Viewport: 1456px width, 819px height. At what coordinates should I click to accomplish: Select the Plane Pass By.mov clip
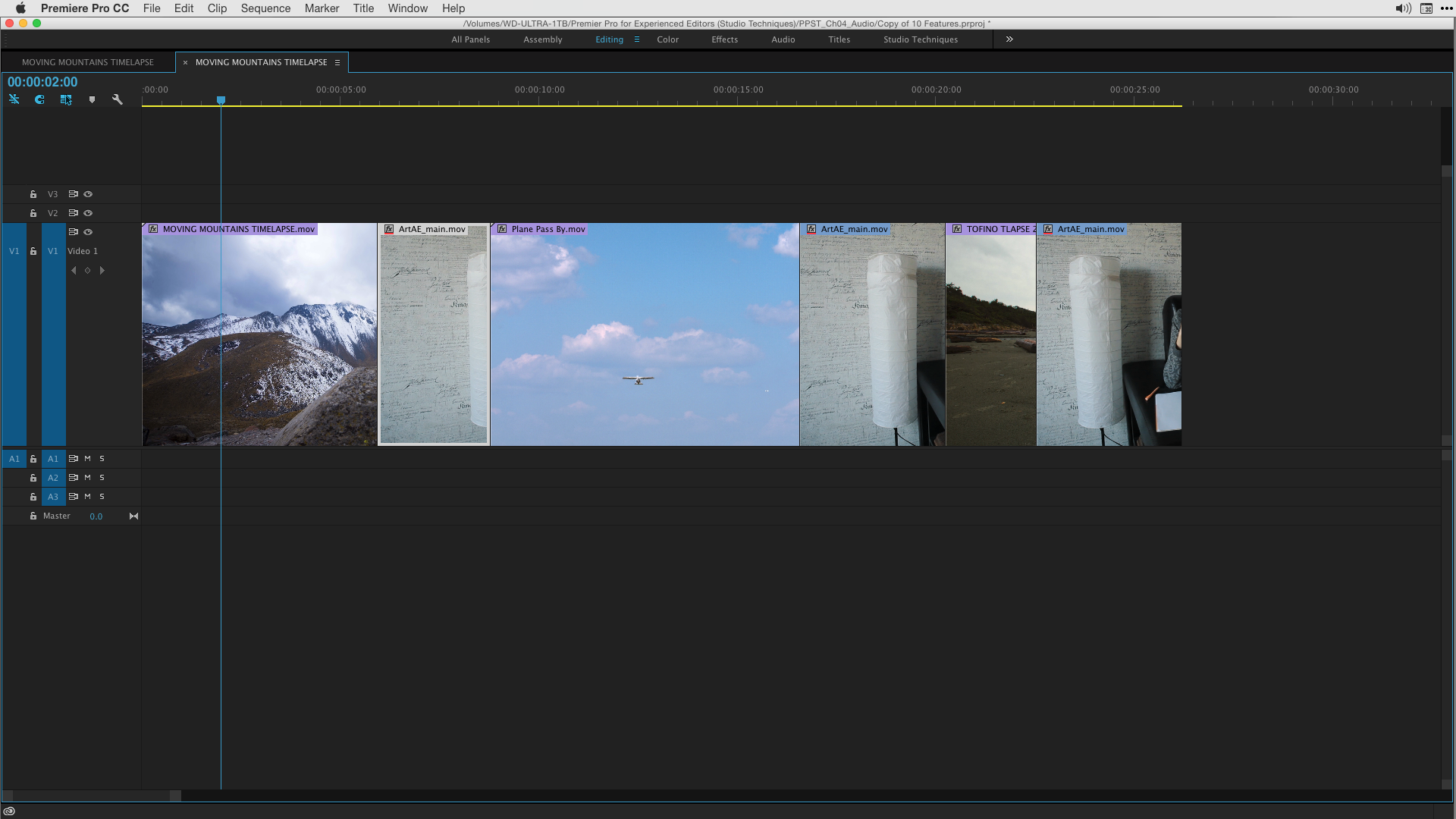pyautogui.click(x=645, y=334)
